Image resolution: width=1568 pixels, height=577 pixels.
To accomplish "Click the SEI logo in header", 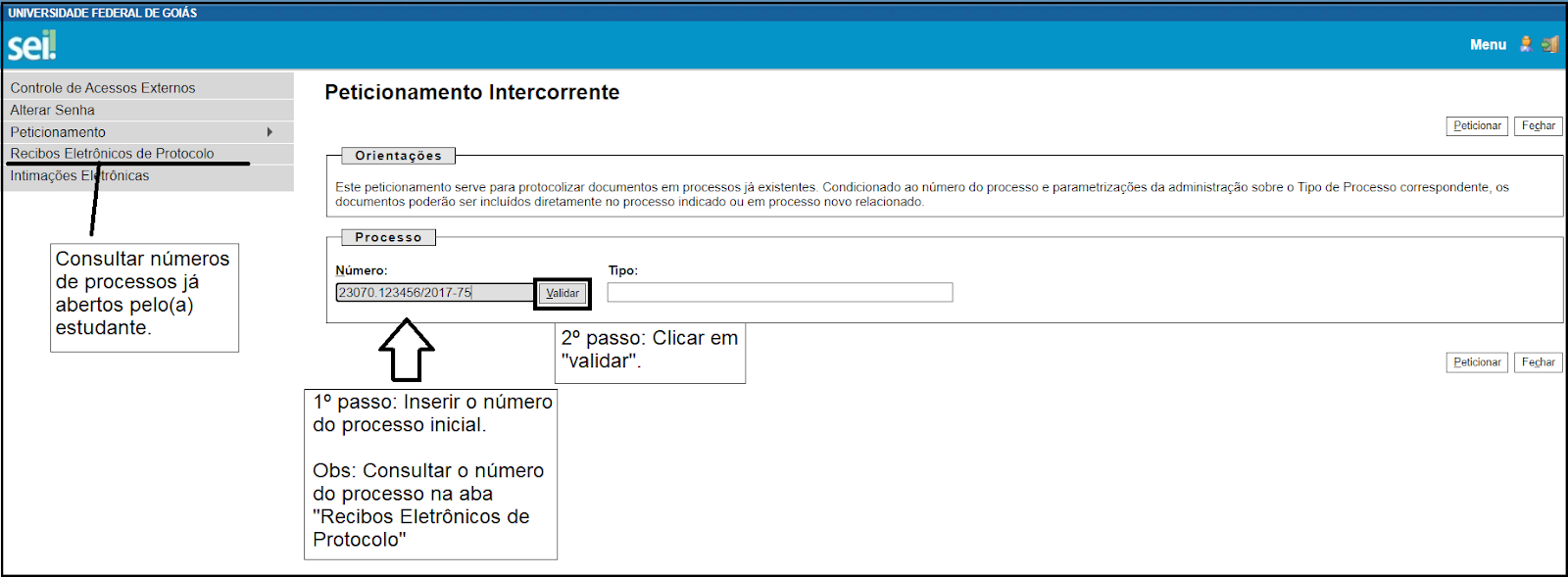I will [x=32, y=45].
